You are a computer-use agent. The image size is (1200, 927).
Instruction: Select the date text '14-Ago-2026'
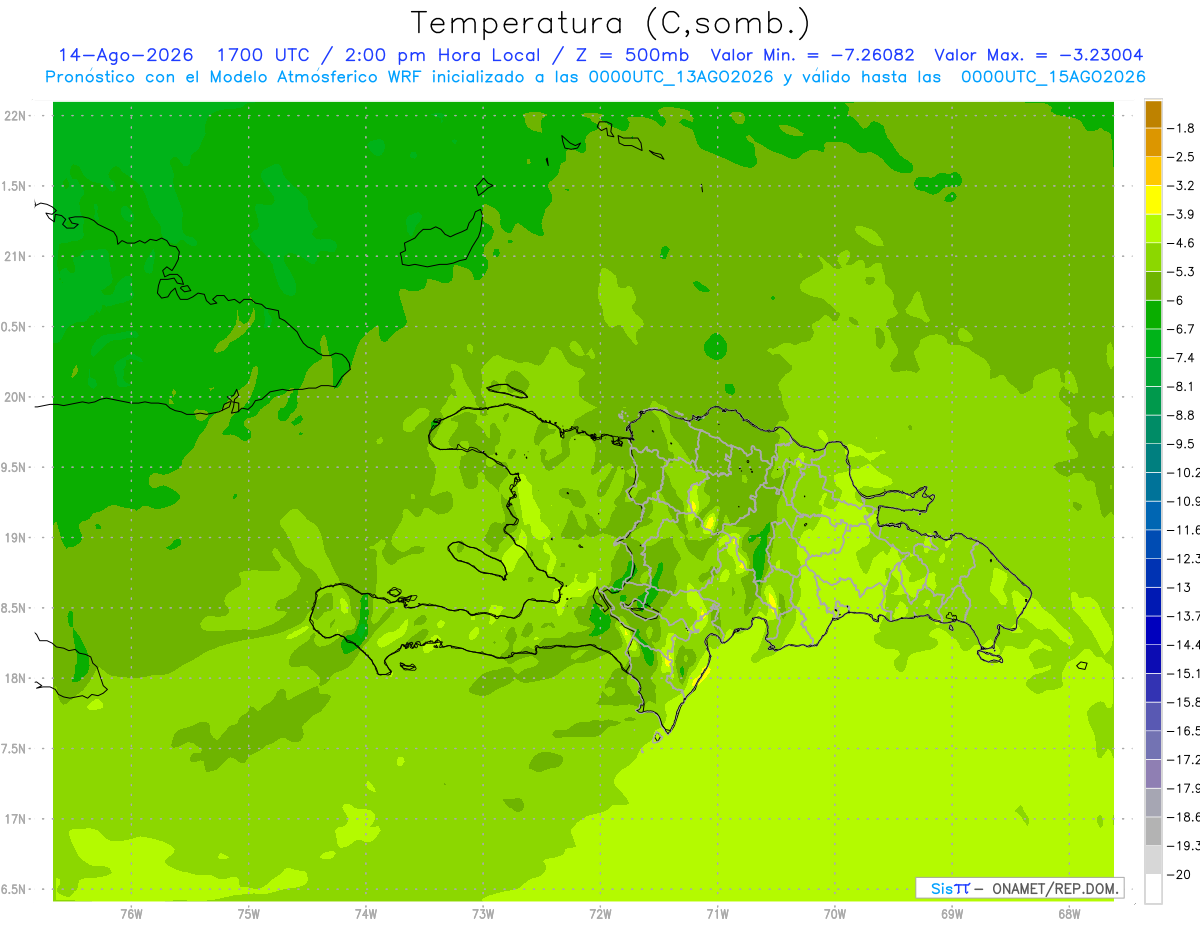(x=126, y=55)
